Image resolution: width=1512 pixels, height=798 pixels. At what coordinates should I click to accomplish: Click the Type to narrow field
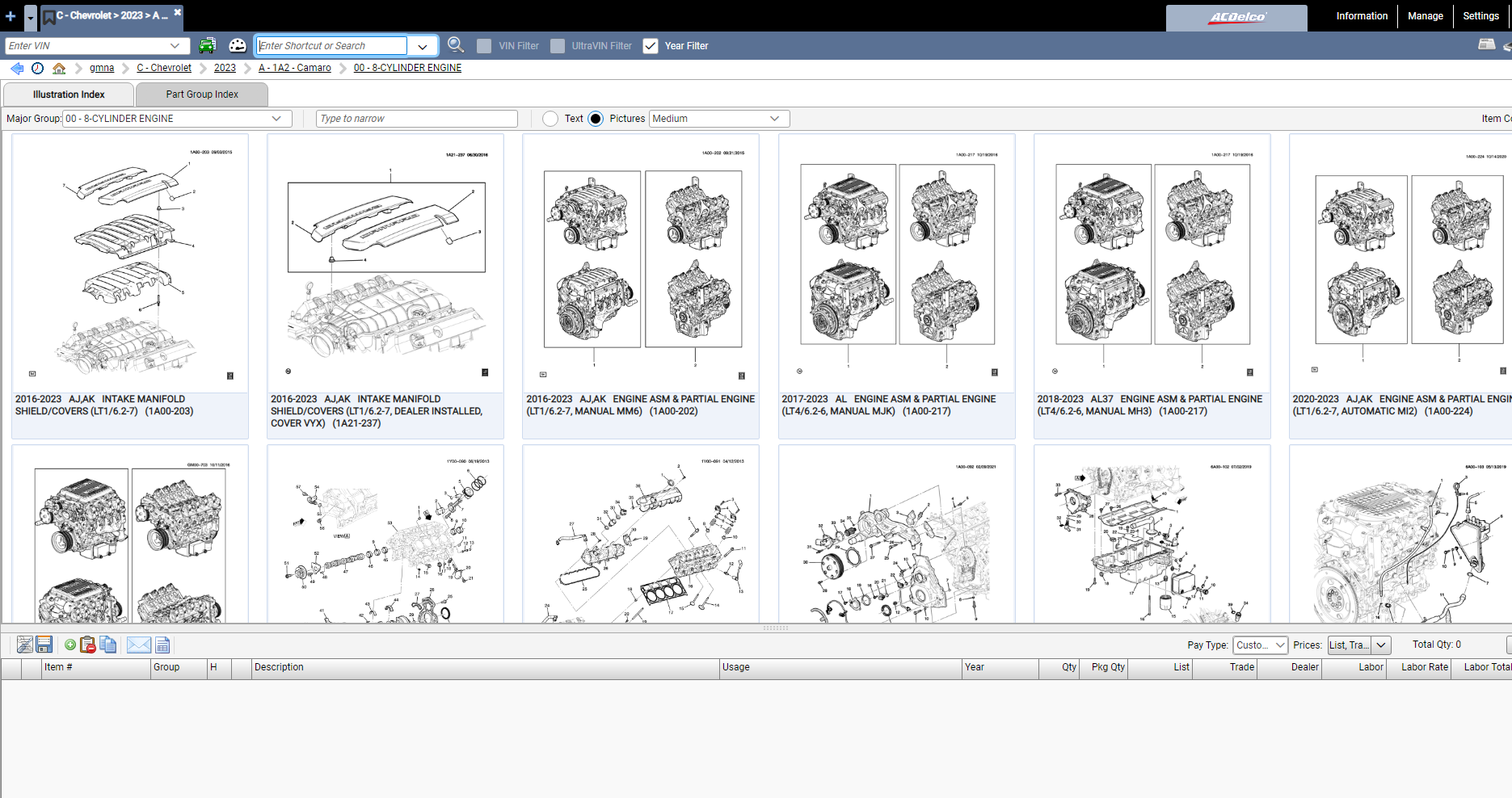(417, 119)
